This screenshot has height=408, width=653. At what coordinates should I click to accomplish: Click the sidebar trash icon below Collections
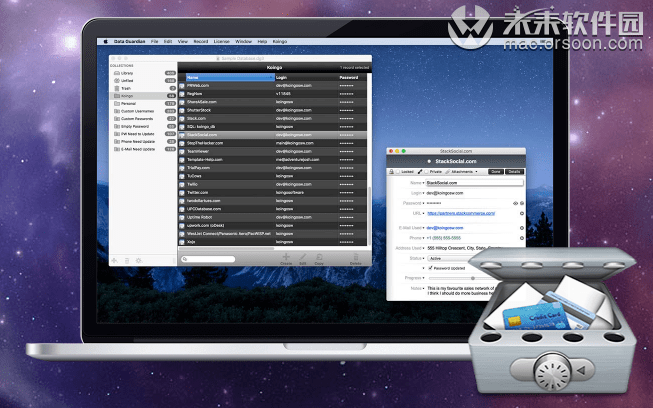(x=127, y=261)
